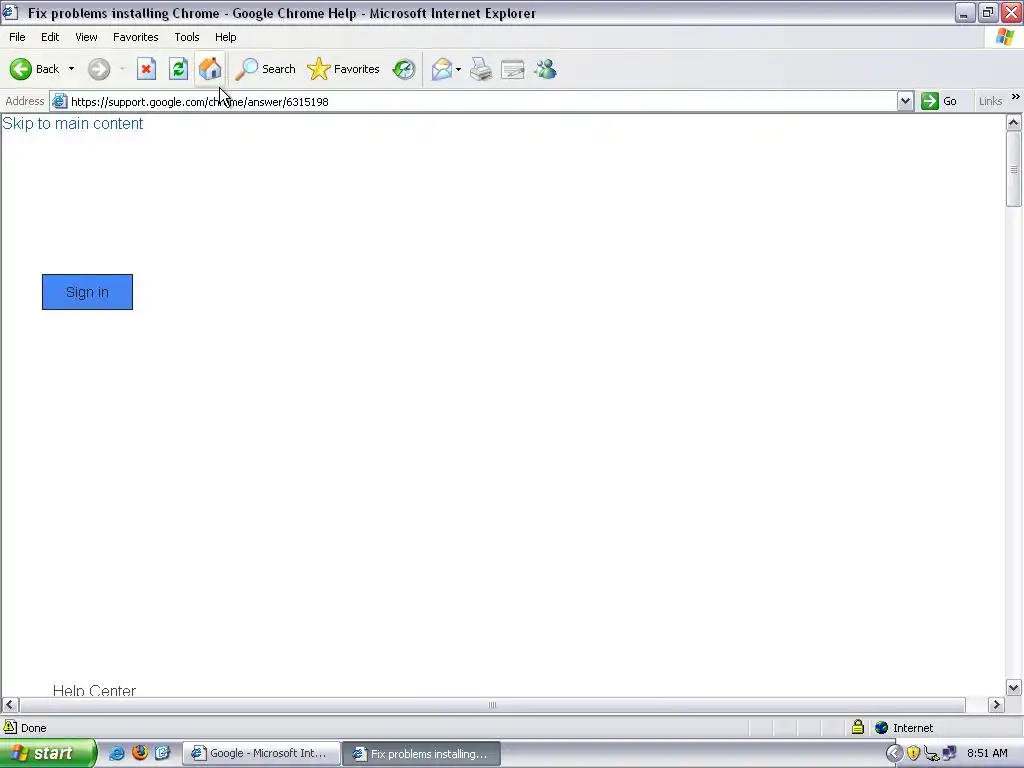Image resolution: width=1024 pixels, height=768 pixels.
Task: Open the History clock icon
Action: coord(404,69)
